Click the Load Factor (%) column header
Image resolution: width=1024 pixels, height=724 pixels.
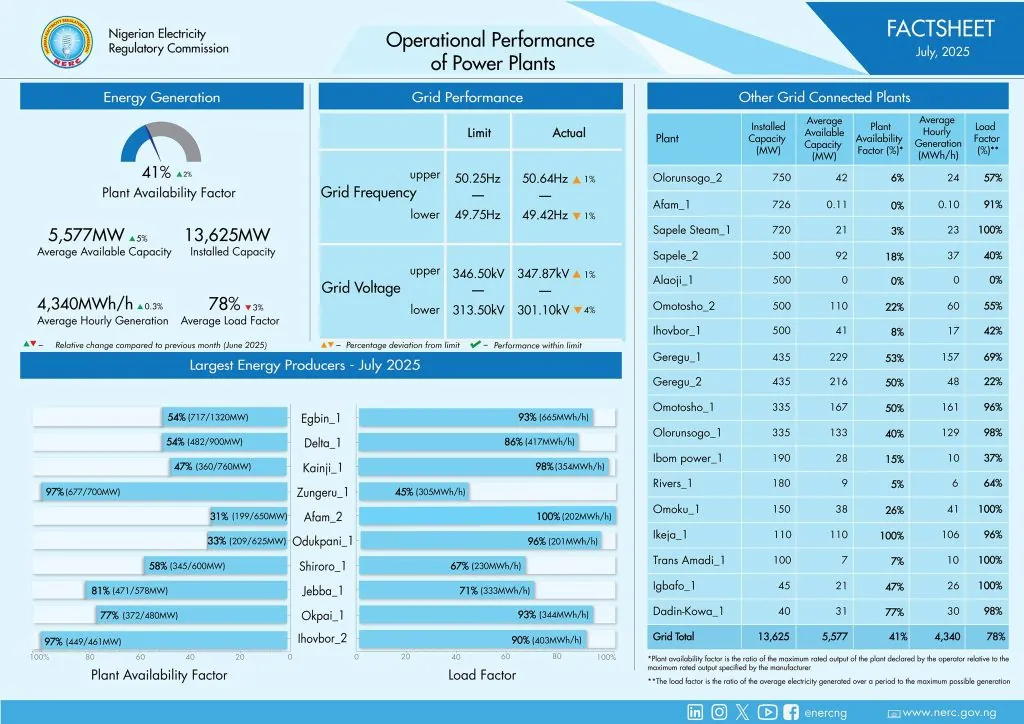coord(985,138)
